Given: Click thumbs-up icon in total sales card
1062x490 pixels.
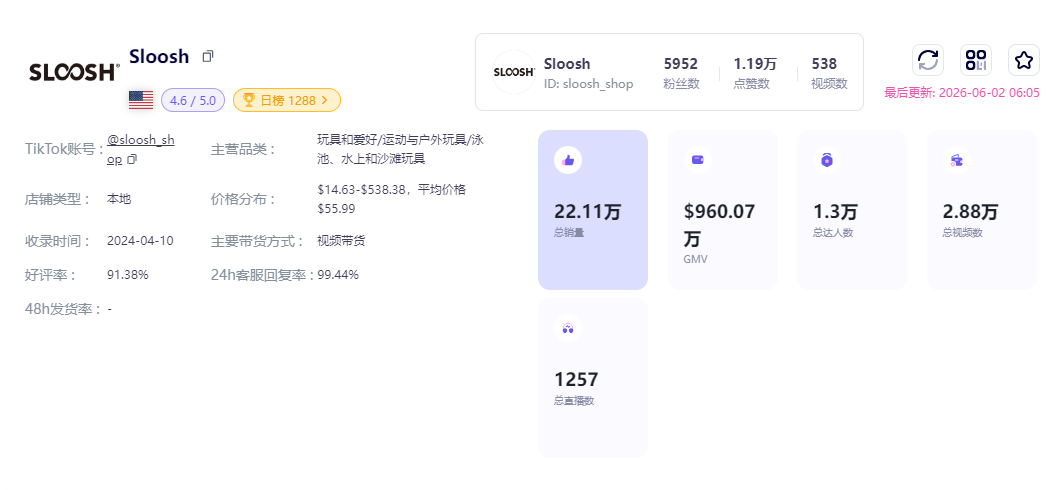Looking at the screenshot, I should point(568,160).
